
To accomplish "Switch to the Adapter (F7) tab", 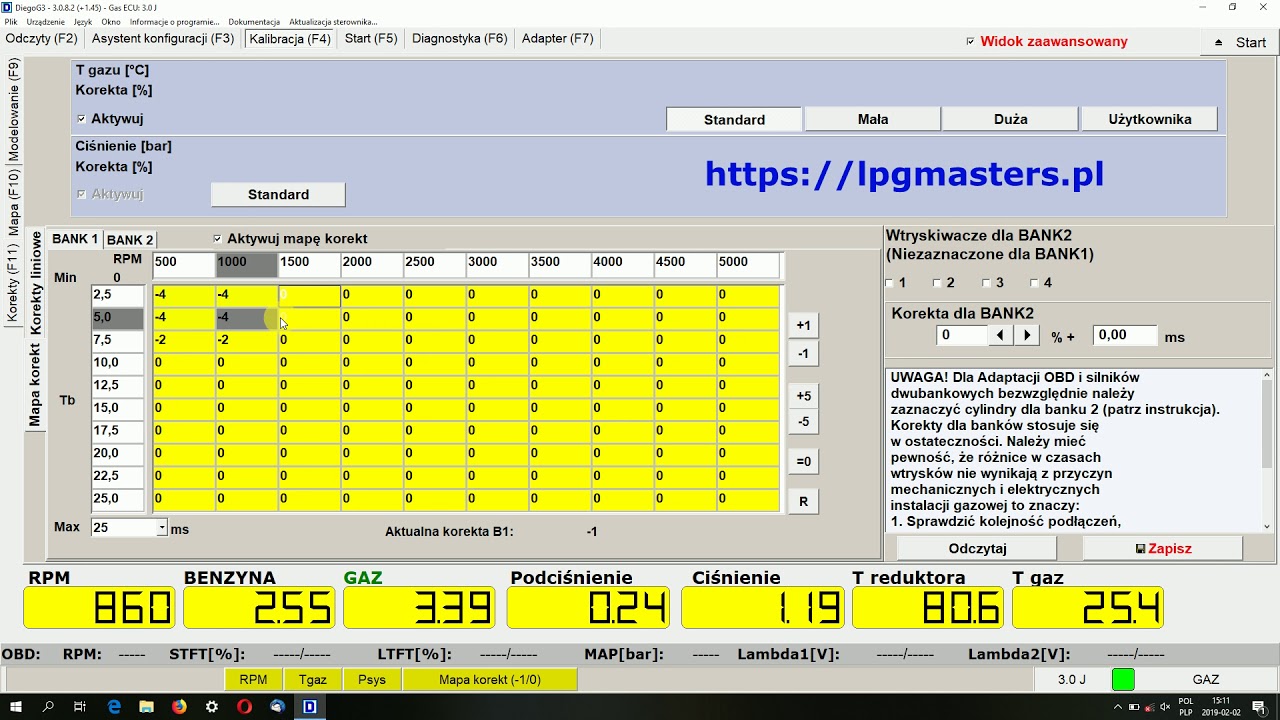I will pos(558,39).
